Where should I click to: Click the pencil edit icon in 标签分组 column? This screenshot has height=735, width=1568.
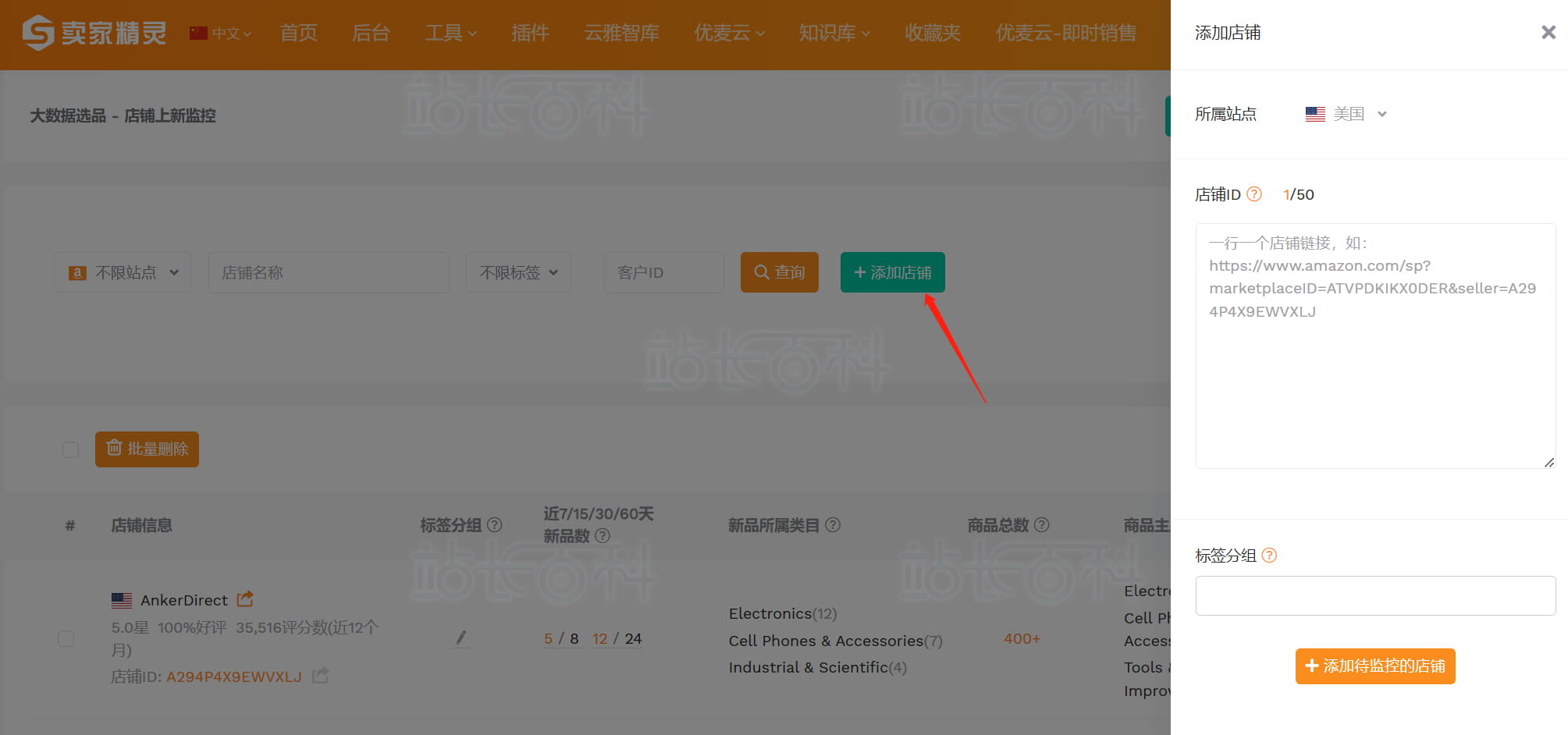pyautogui.click(x=460, y=638)
